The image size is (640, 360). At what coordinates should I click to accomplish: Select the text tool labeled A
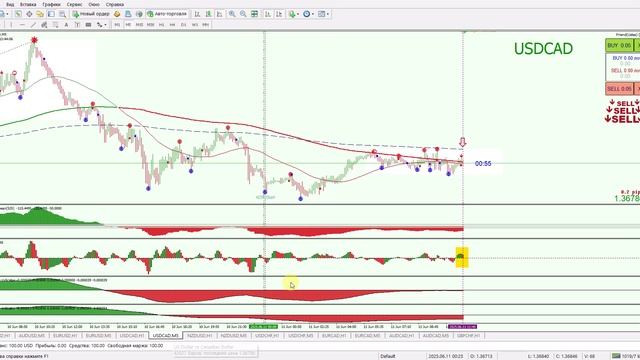coord(66,25)
